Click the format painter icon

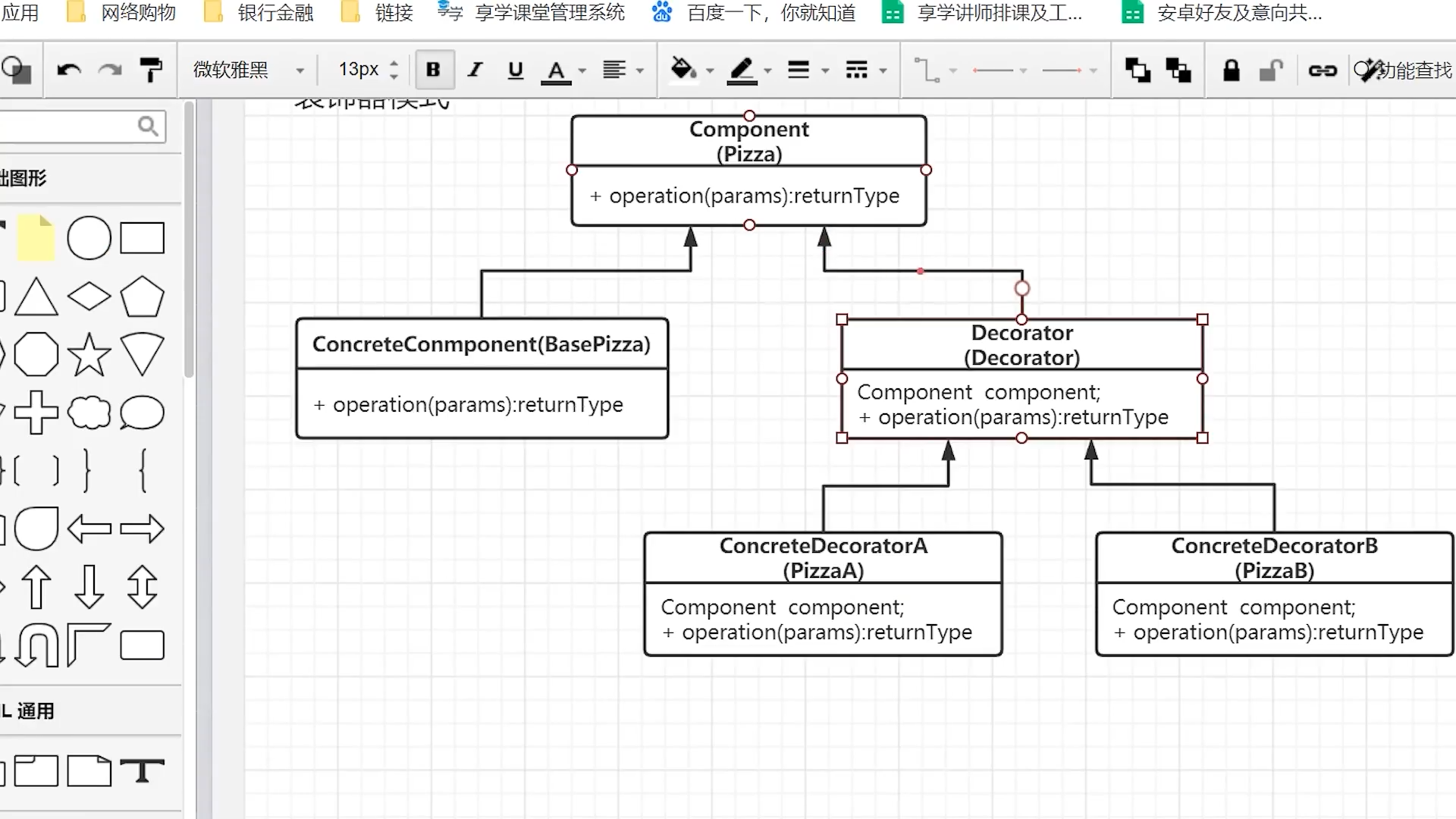(151, 71)
